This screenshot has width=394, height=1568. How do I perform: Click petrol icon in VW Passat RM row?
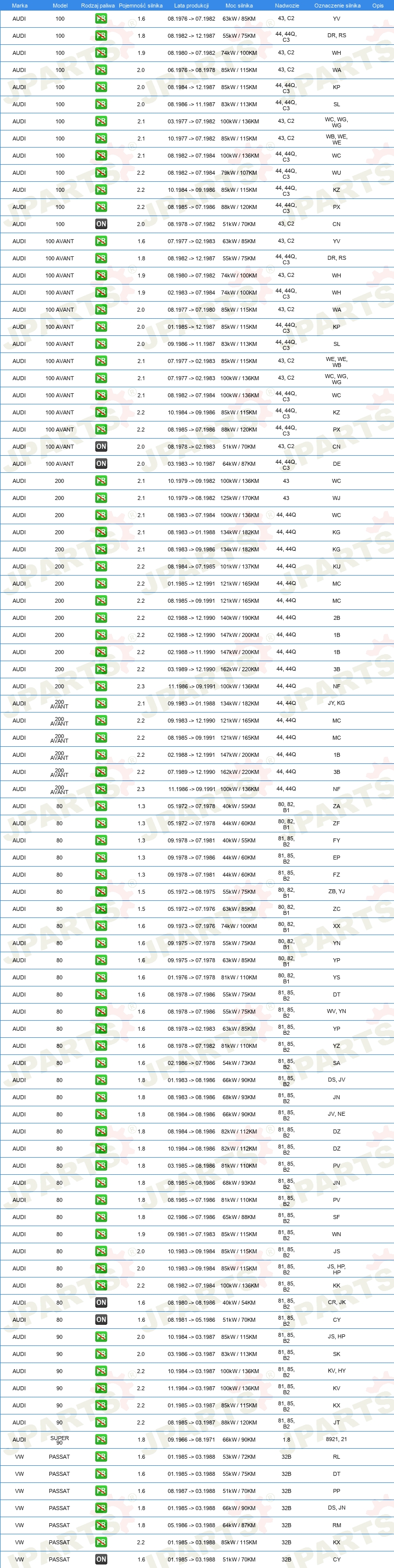tap(101, 1525)
